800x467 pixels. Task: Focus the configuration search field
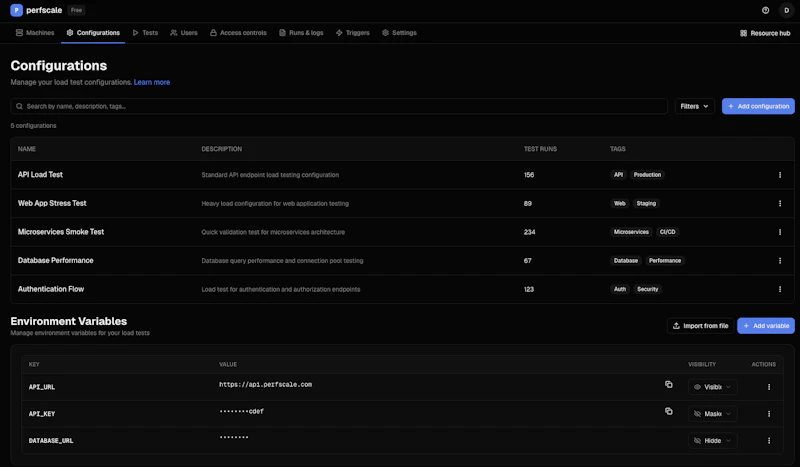pyautogui.click(x=339, y=106)
